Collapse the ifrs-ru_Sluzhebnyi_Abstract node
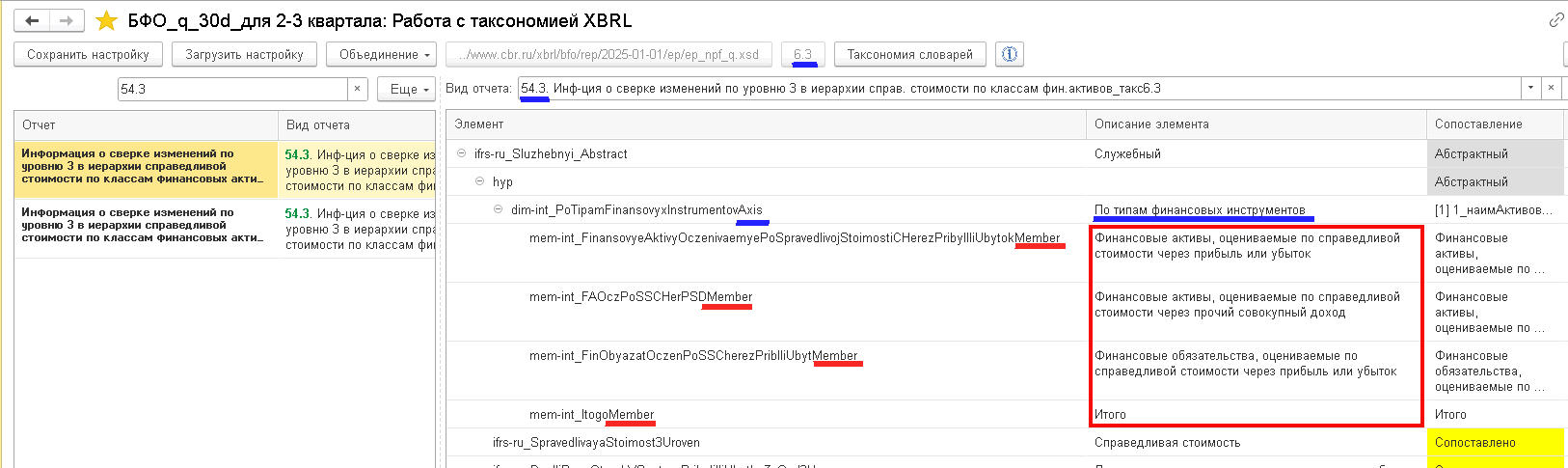Image resolution: width=1568 pixels, height=468 pixels. (x=462, y=153)
